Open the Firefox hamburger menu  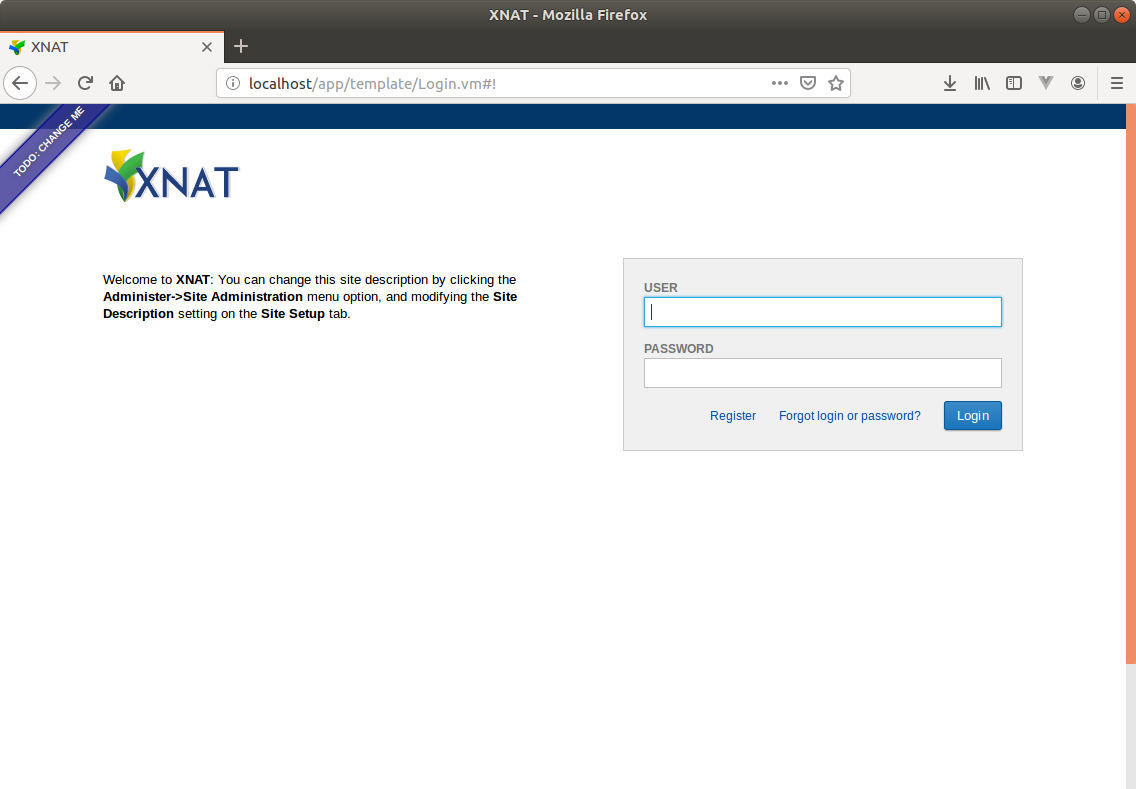click(1116, 83)
